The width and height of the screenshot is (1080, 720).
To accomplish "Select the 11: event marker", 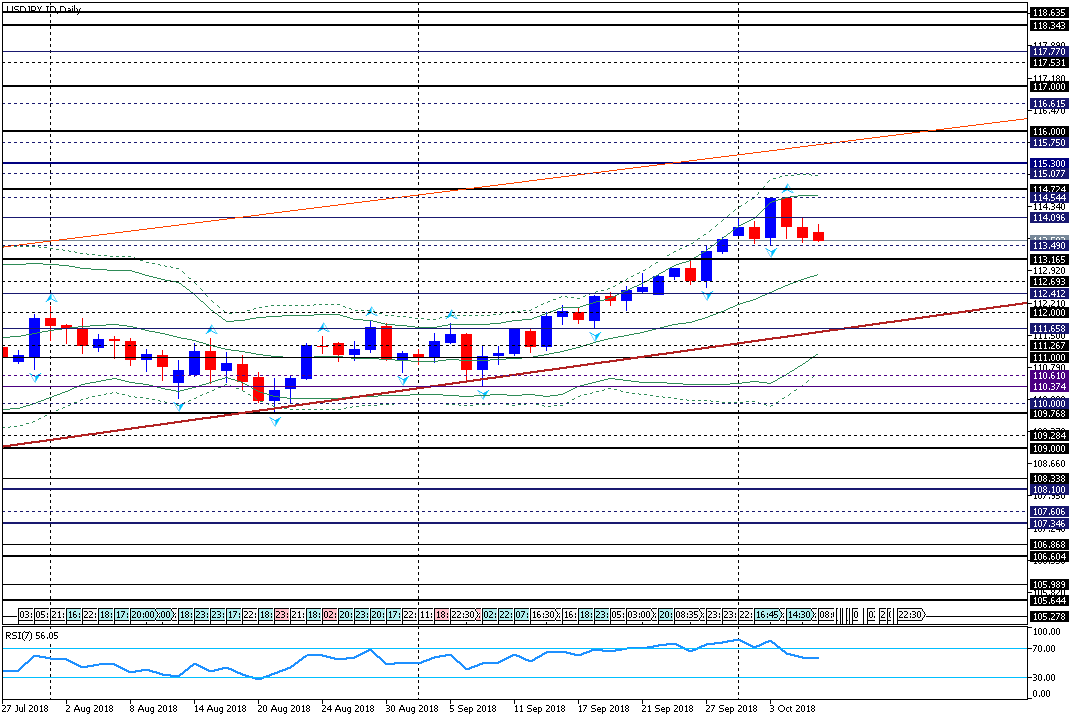I will point(426,615).
